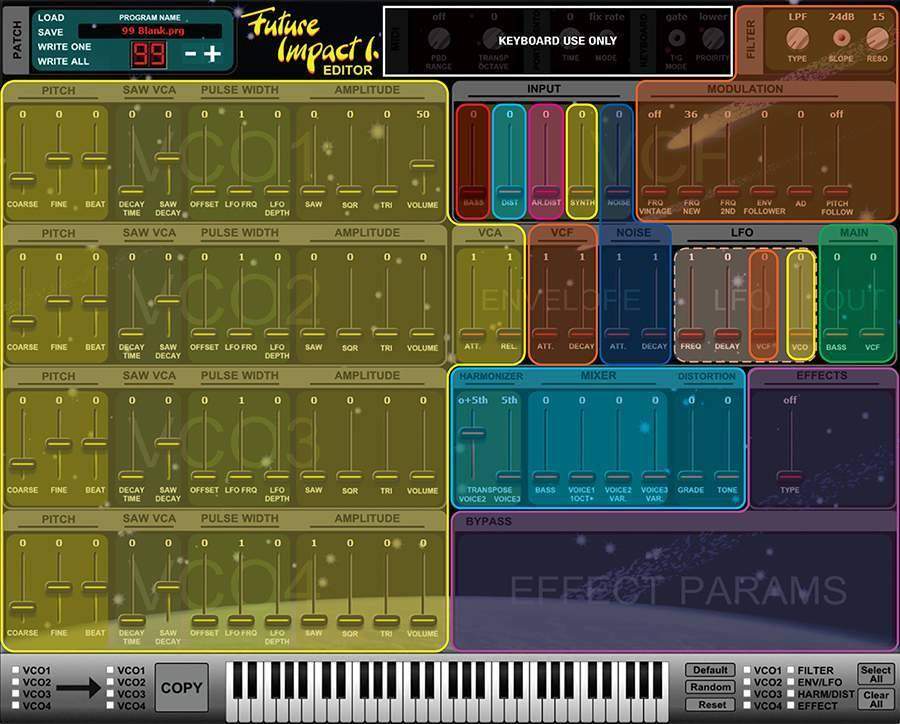Check copy-source VCO1 box before the arrow
Image resolution: width=900 pixels, height=724 pixels.
click(15, 670)
